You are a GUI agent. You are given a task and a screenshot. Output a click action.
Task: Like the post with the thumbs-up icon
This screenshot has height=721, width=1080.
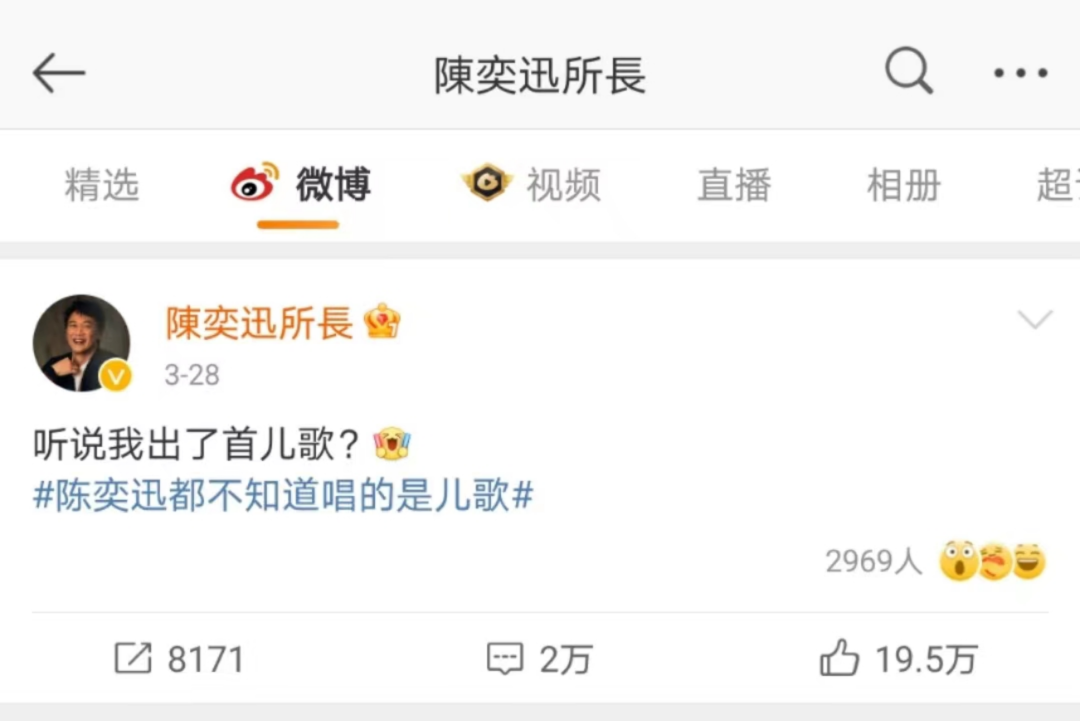tap(839, 658)
